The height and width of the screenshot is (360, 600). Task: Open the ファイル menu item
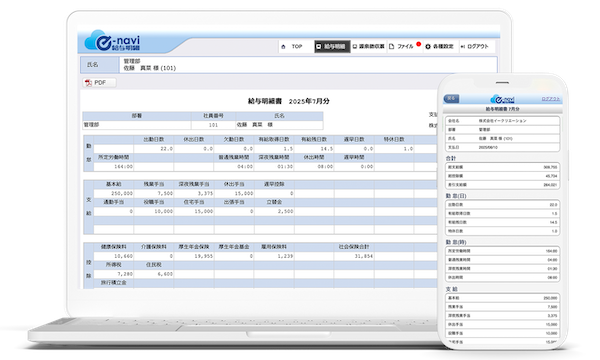pyautogui.click(x=401, y=47)
